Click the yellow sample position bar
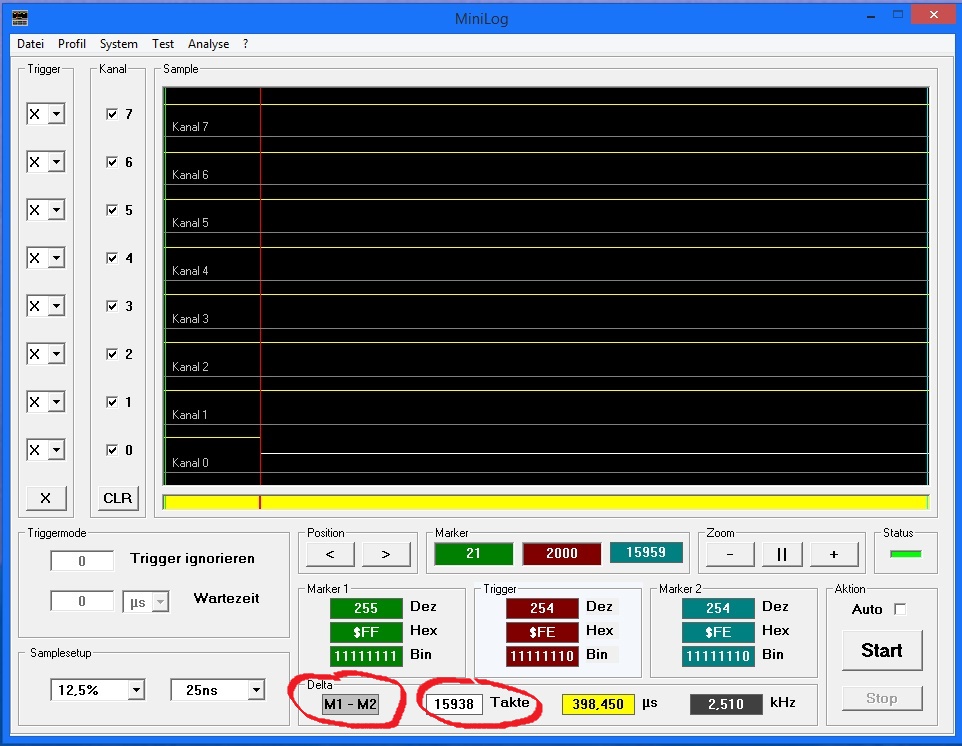This screenshot has width=962, height=746. click(x=545, y=502)
